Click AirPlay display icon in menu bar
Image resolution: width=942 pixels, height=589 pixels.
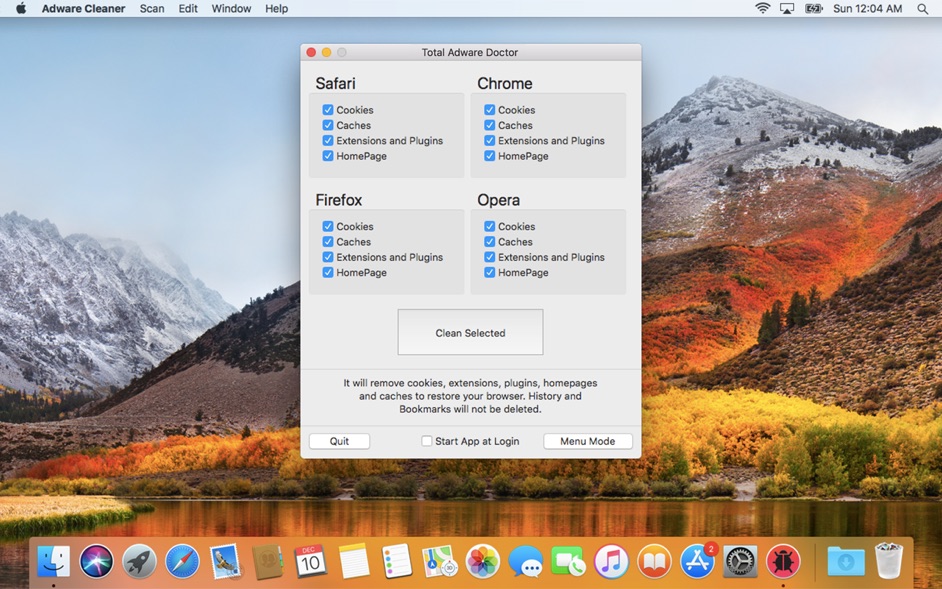click(787, 8)
